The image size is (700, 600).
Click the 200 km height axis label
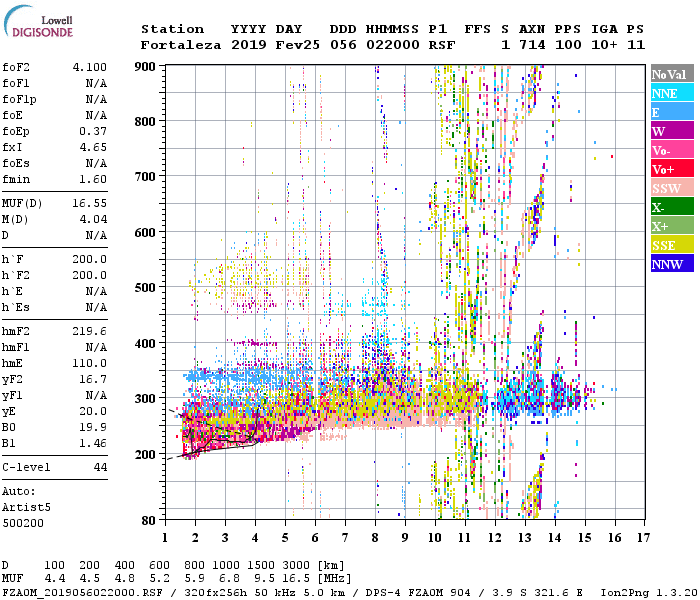(x=145, y=454)
